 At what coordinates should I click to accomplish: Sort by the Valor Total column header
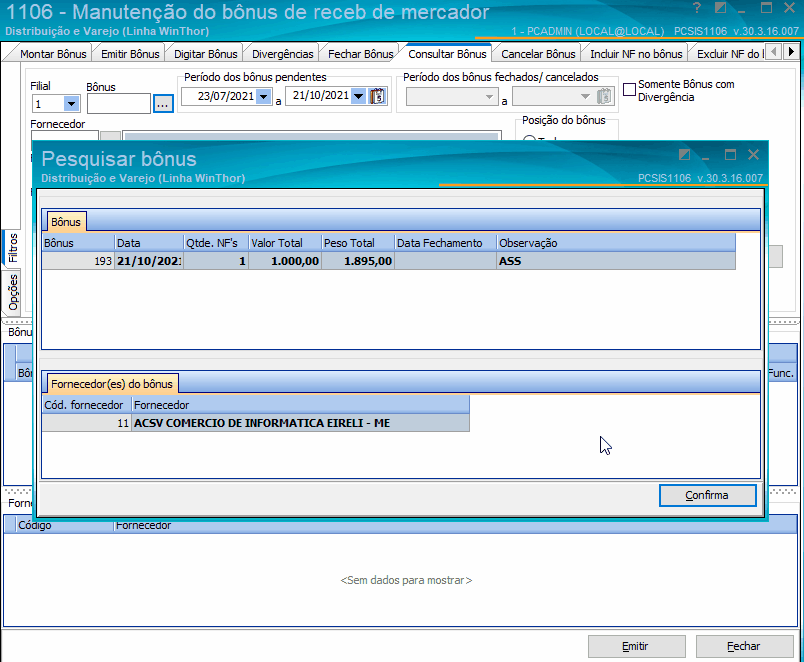pos(285,243)
